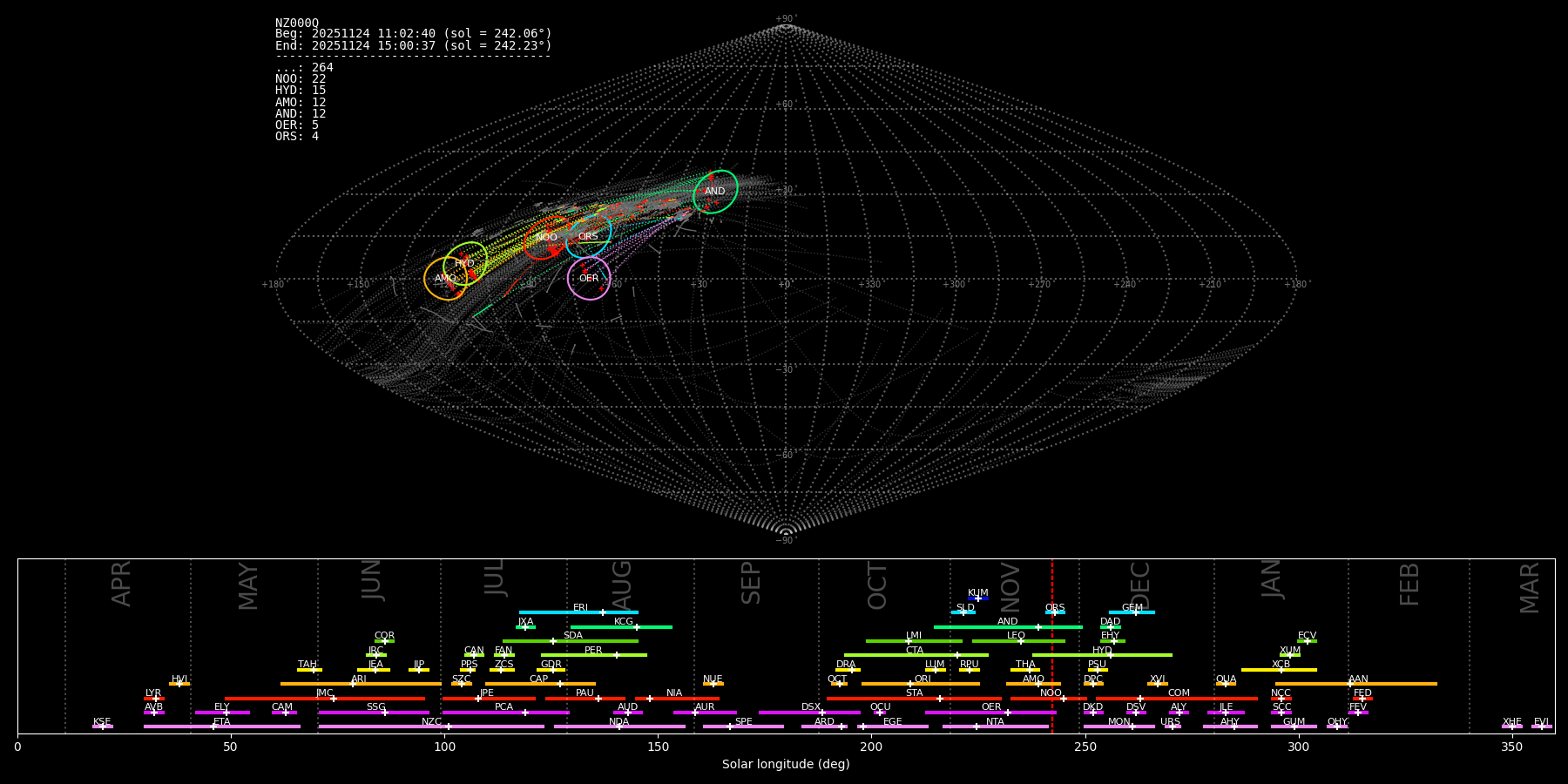Click the red dashed current solar longitude line
This screenshot has height=784, width=1568.
coord(1051,645)
